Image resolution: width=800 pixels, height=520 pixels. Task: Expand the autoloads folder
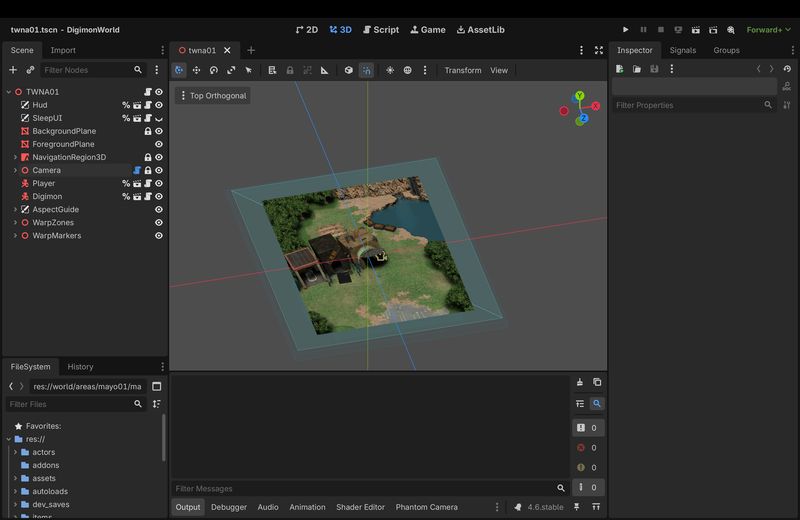pos(15,491)
